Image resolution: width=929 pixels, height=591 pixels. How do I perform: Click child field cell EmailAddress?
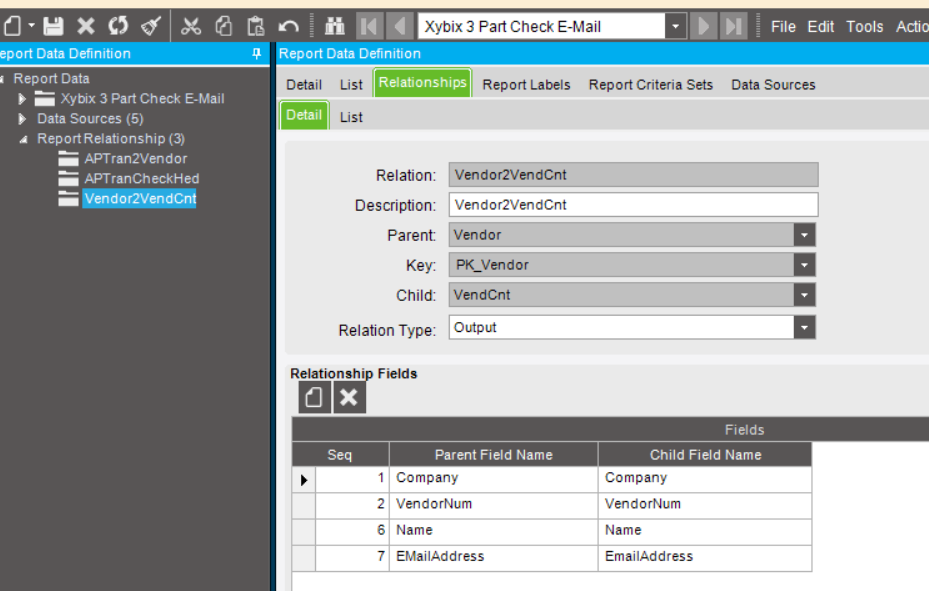[705, 557]
